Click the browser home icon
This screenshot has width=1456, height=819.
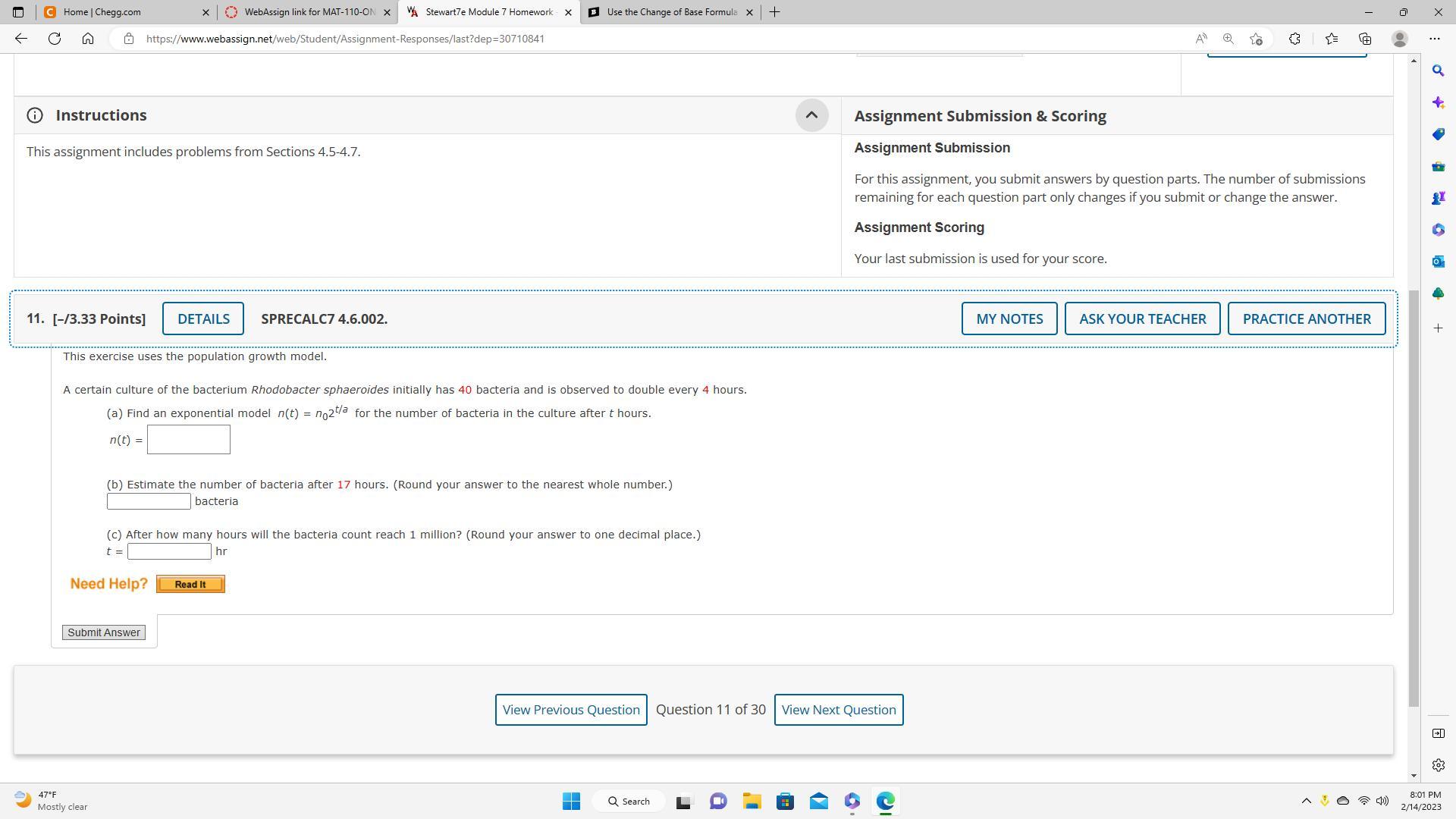pos(88,39)
